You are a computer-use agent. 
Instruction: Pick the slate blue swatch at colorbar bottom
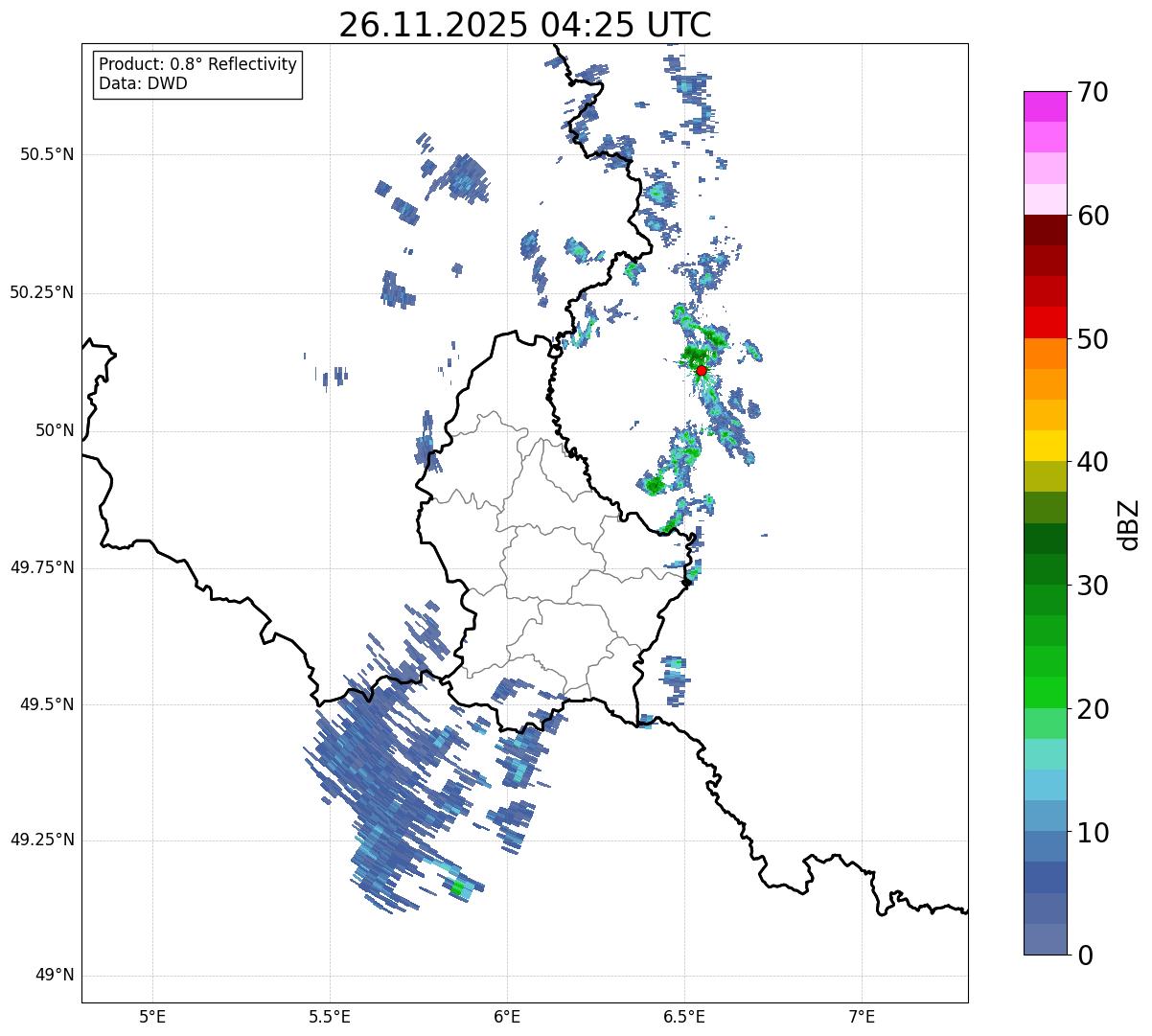[1045, 939]
